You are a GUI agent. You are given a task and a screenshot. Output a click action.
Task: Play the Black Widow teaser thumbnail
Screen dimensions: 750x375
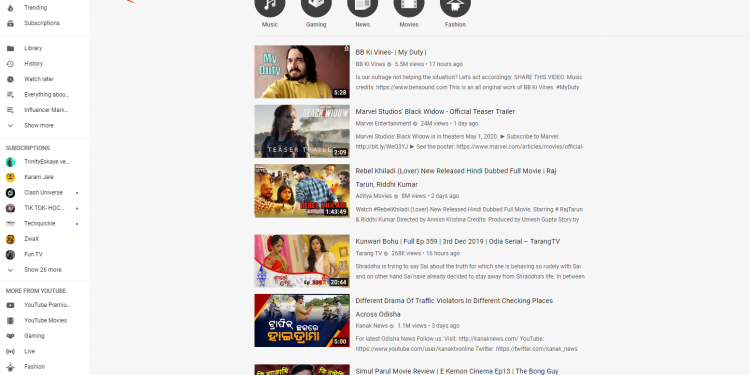(x=302, y=131)
